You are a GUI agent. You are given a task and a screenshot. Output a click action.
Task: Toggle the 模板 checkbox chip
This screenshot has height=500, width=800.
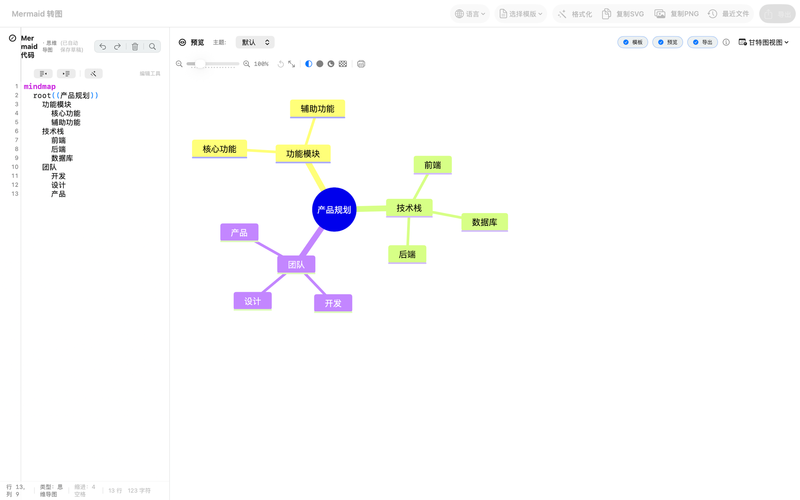[x=633, y=42]
